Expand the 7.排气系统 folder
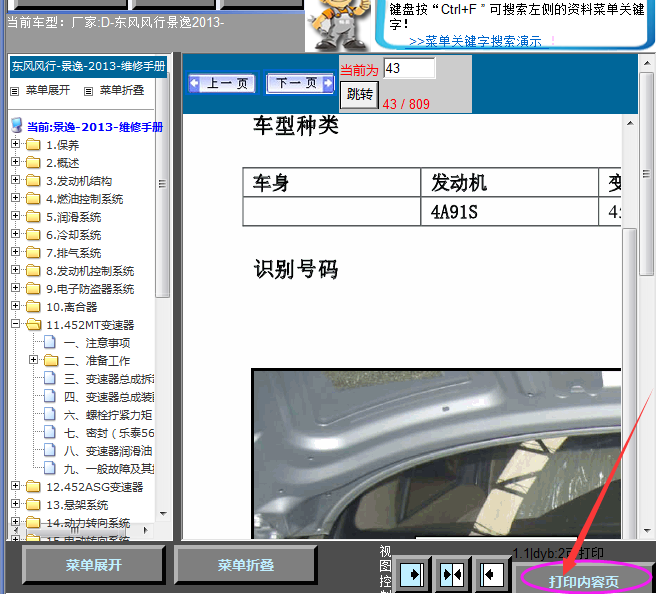 pos(15,251)
